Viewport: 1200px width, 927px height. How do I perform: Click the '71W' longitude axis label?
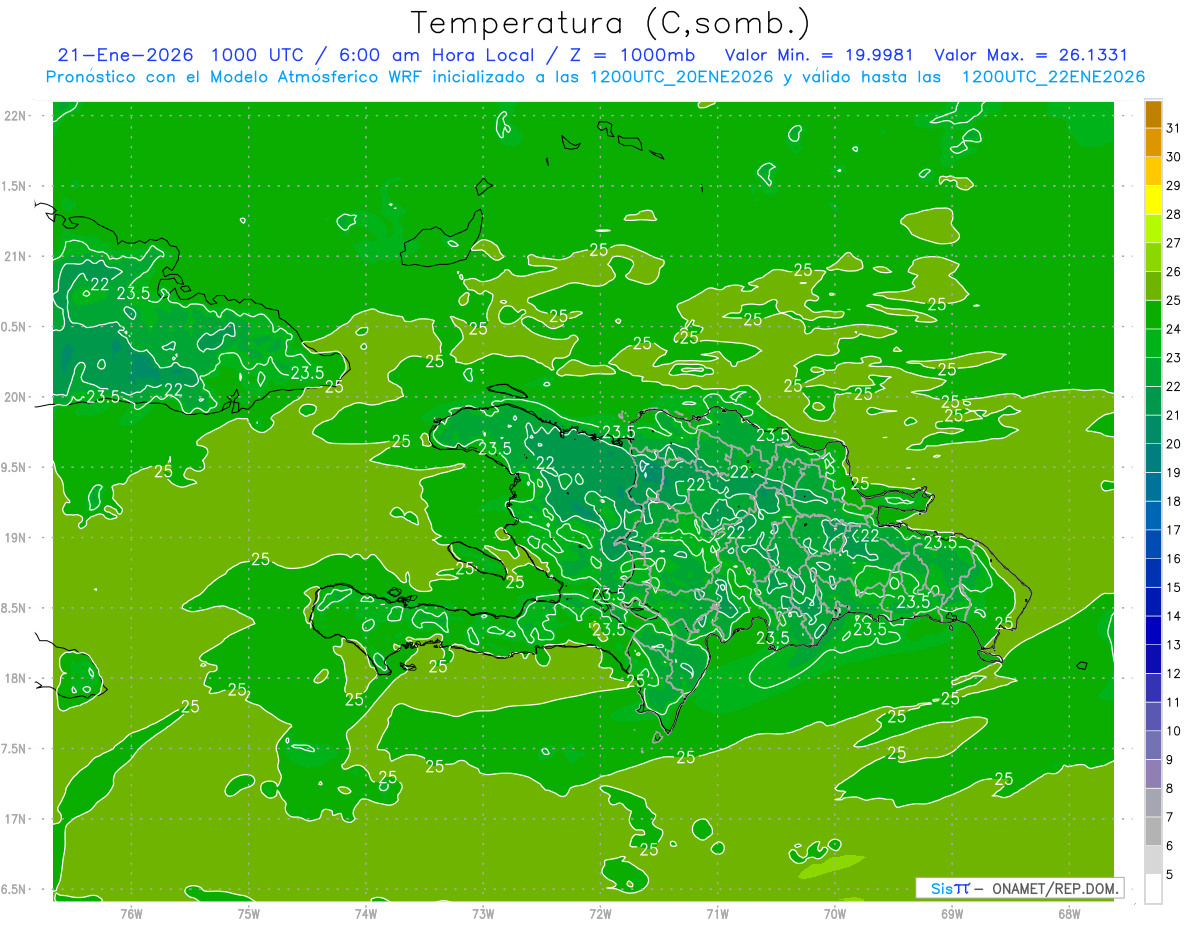pos(717,913)
